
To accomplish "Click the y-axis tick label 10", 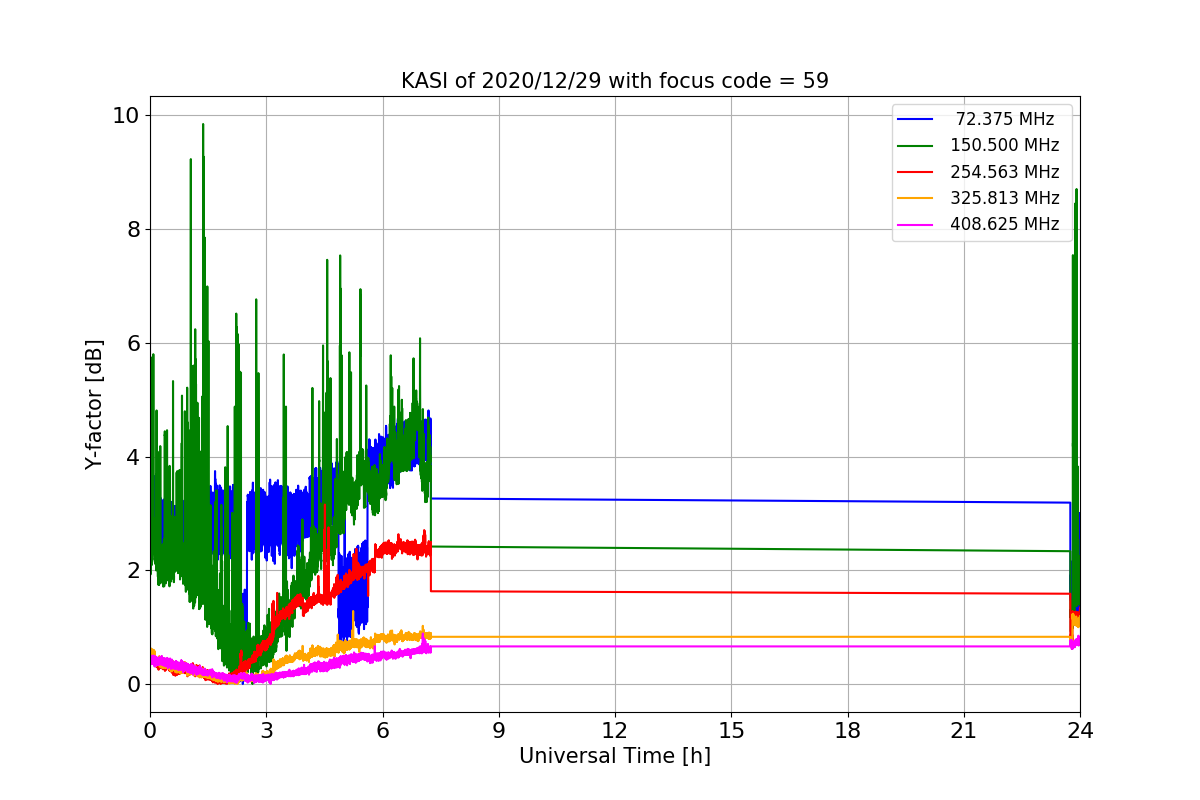I will [126, 116].
